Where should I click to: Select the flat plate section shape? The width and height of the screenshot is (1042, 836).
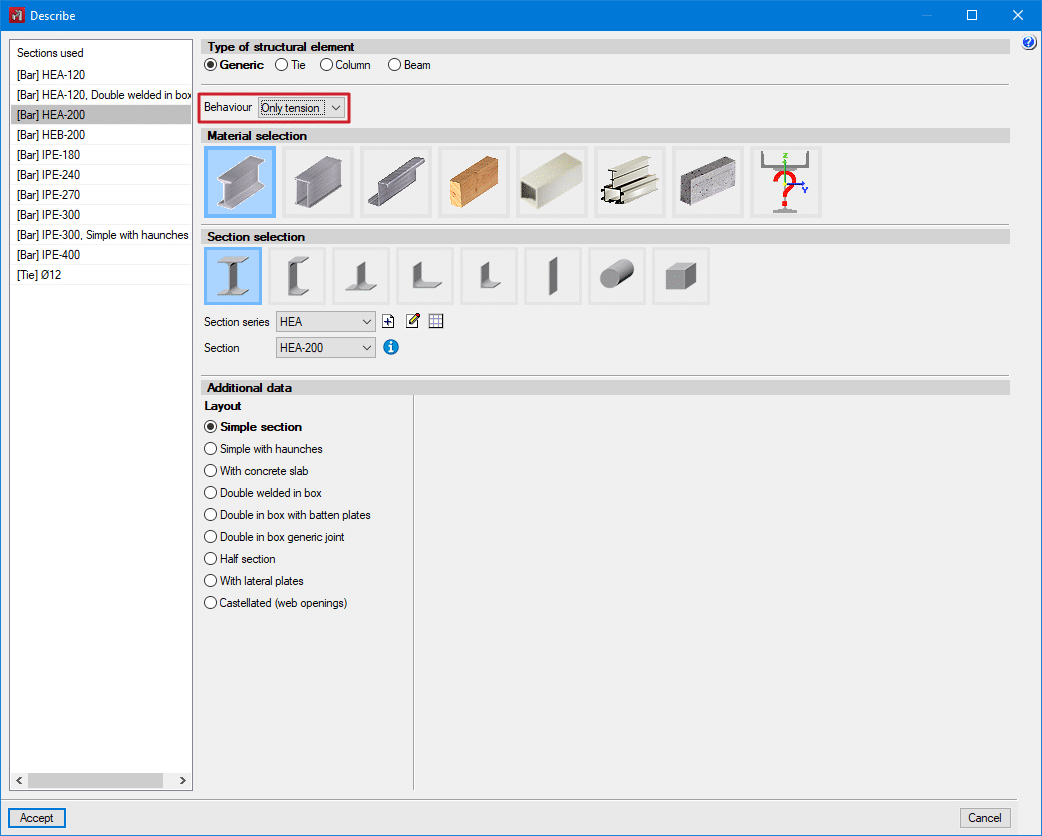[553, 276]
